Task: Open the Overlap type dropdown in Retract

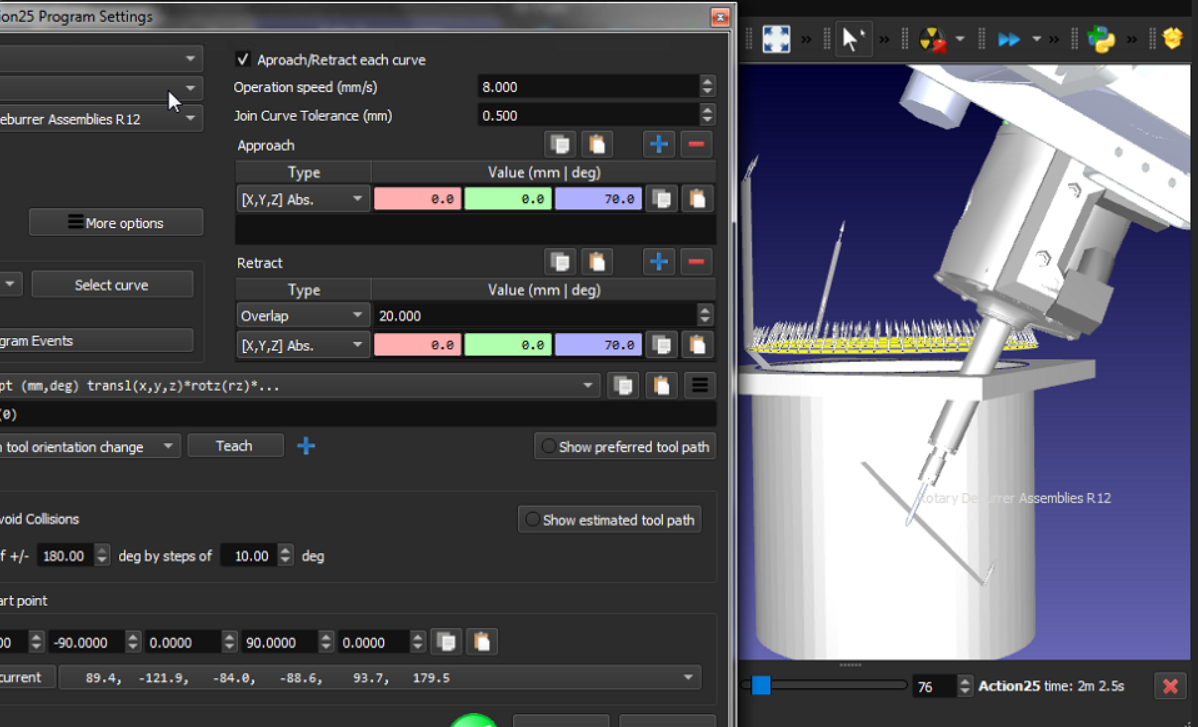Action: (x=302, y=316)
